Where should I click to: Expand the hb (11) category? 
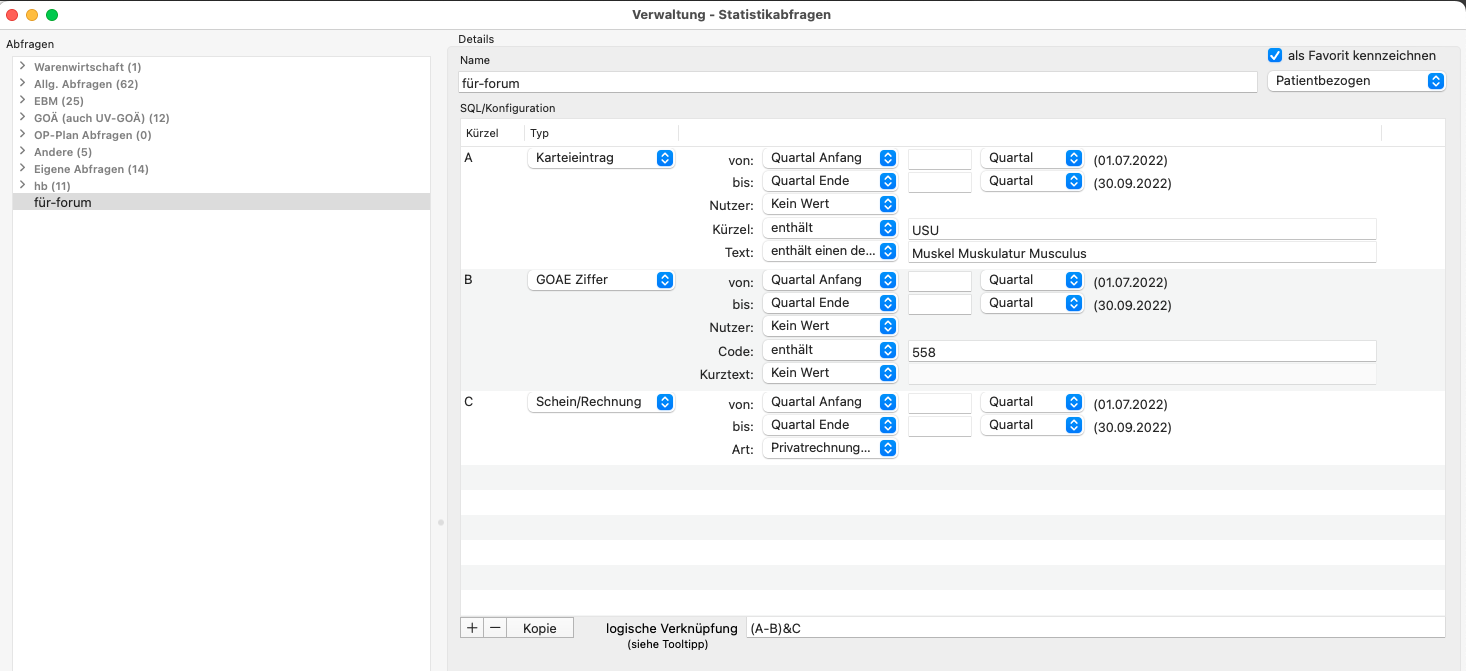click(22, 185)
